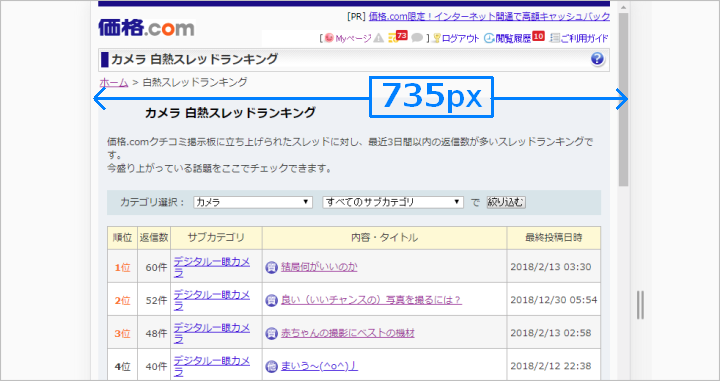The image size is (720, 381).
Task: Click デジタル一眼カメラ subcategory in 4位 row
Action: point(212,366)
